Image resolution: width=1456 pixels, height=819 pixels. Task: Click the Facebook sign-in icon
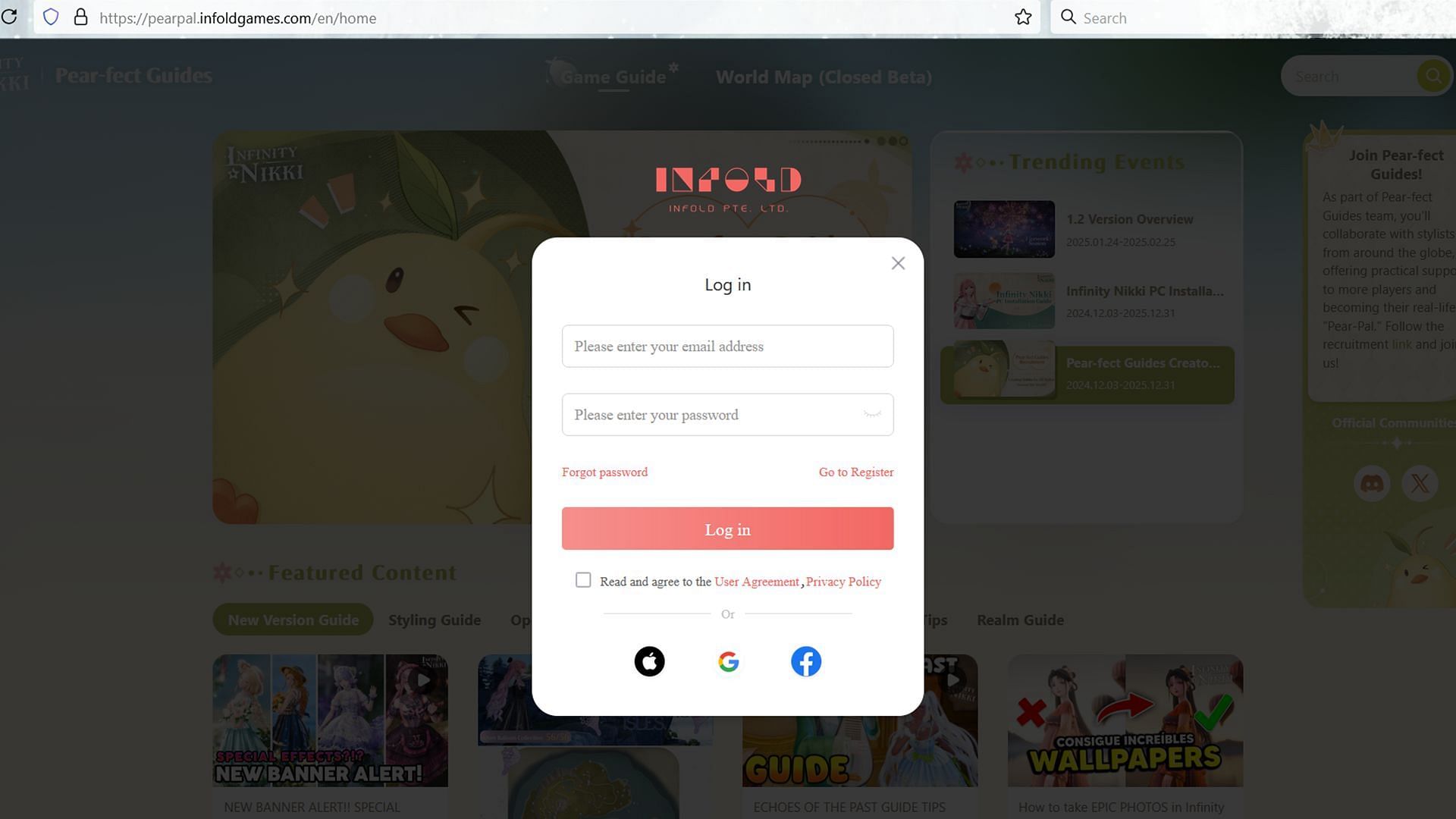806,661
